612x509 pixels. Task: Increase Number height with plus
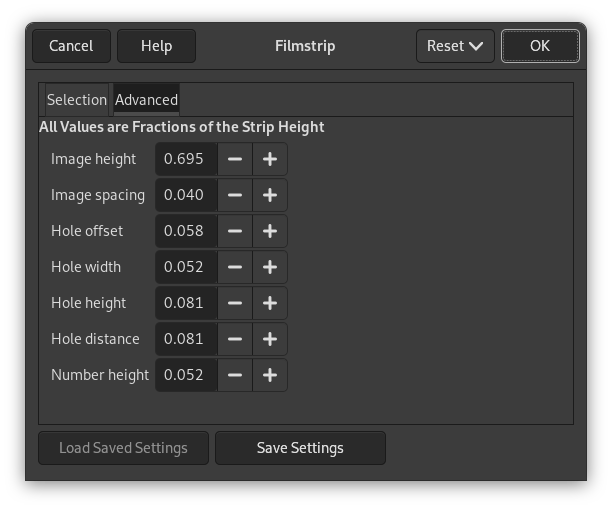coord(270,375)
